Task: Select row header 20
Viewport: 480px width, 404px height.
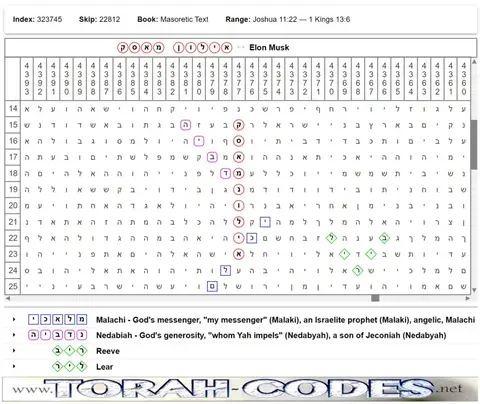Action: coord(13,206)
